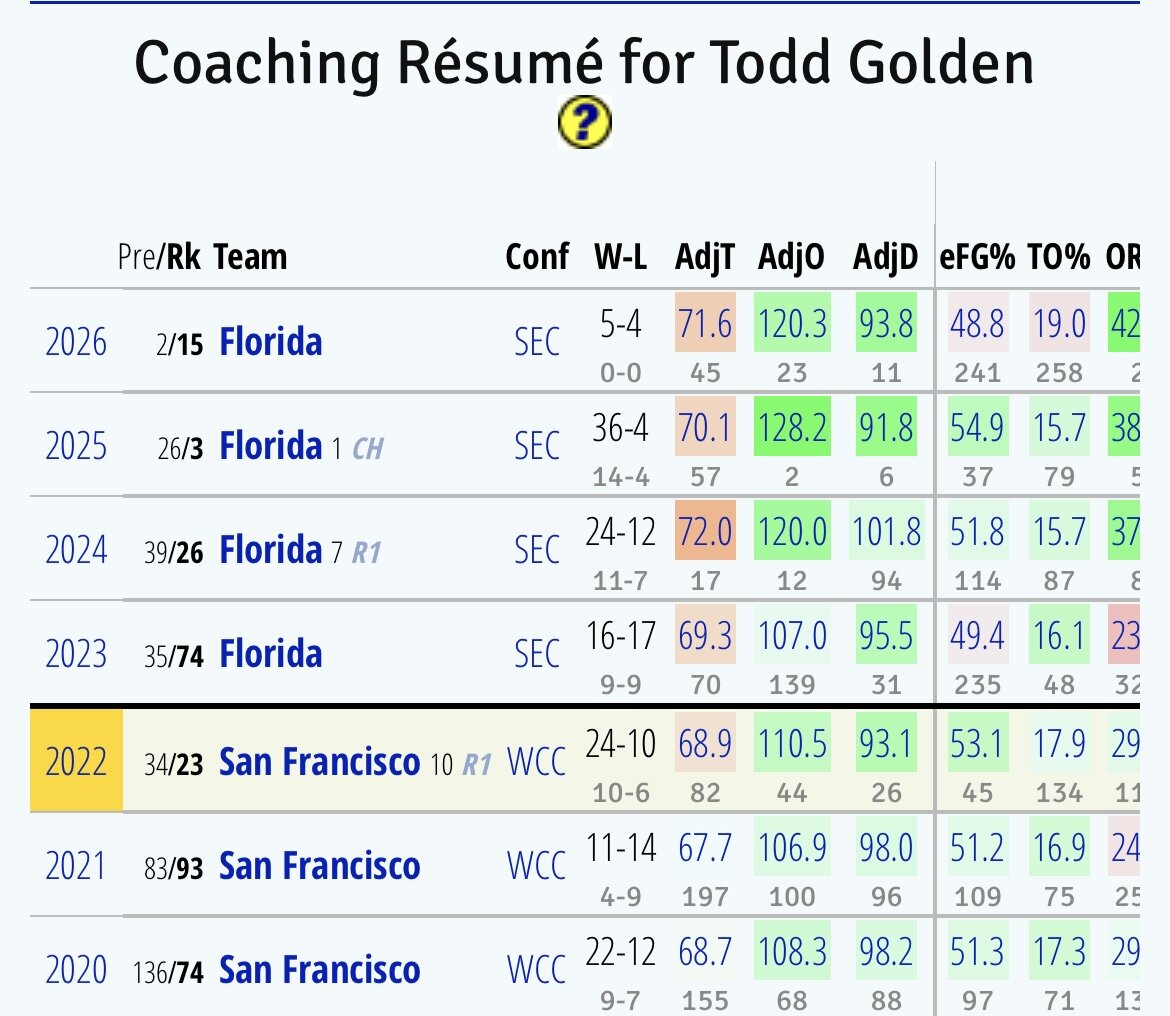Open the 2023 season link
This screenshot has width=1170, height=1016.
[x=76, y=654]
